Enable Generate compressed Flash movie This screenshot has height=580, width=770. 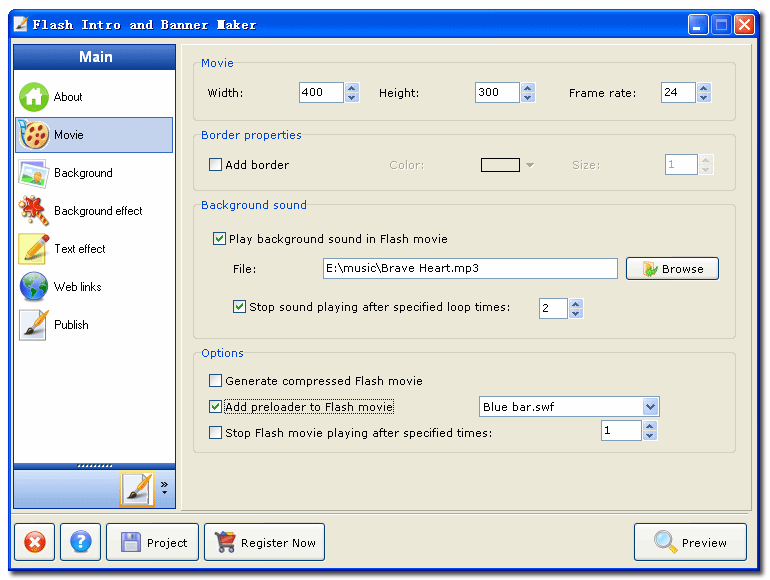click(x=215, y=381)
